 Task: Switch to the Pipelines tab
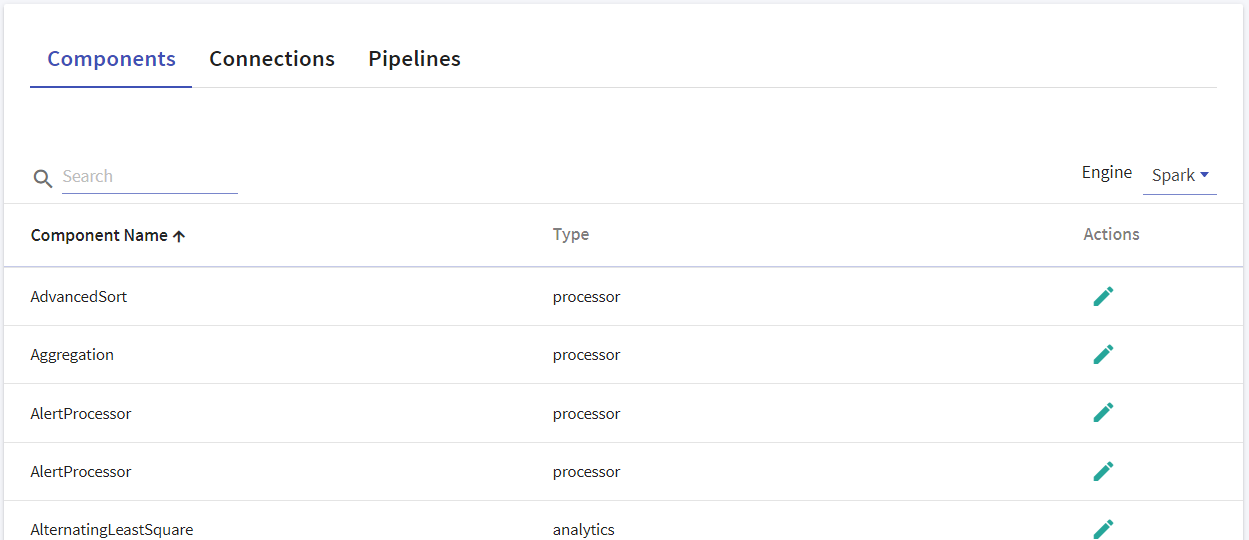(x=414, y=59)
